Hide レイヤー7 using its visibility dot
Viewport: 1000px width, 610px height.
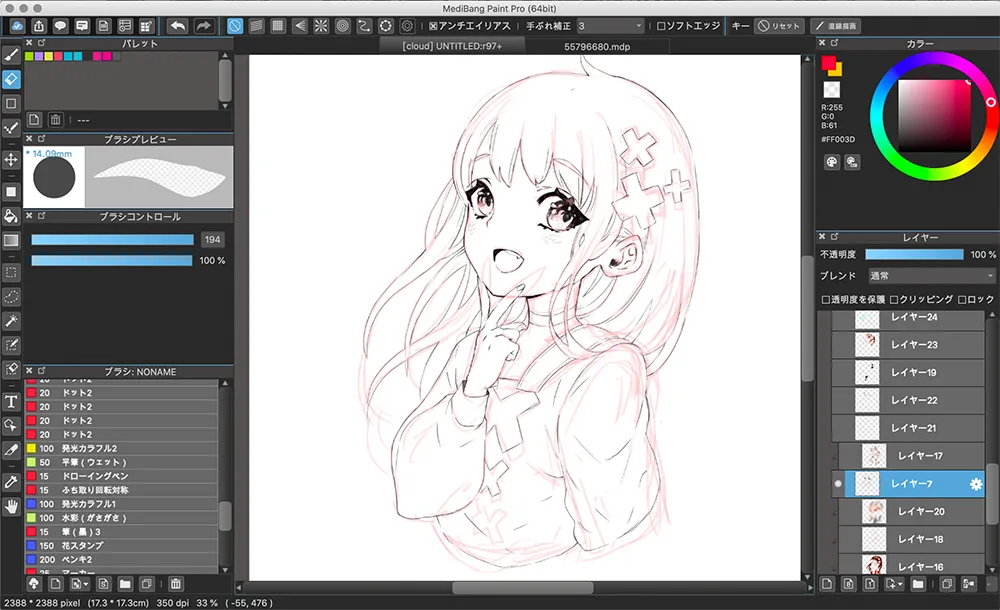click(x=837, y=484)
